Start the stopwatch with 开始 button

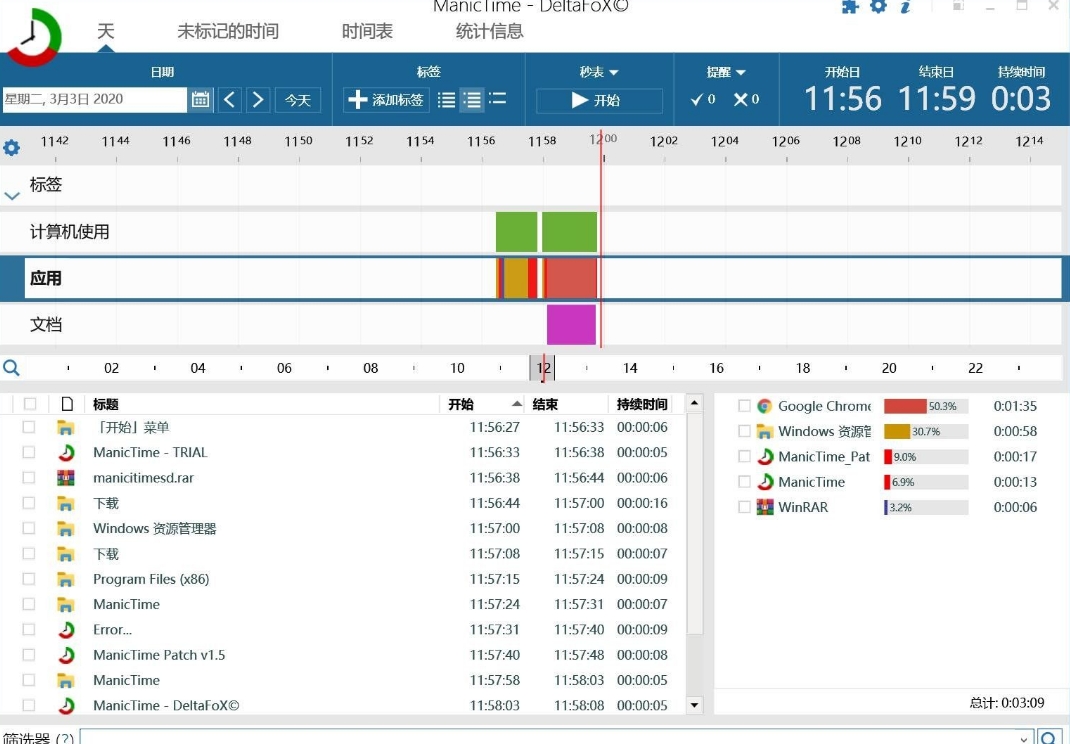(x=598, y=100)
